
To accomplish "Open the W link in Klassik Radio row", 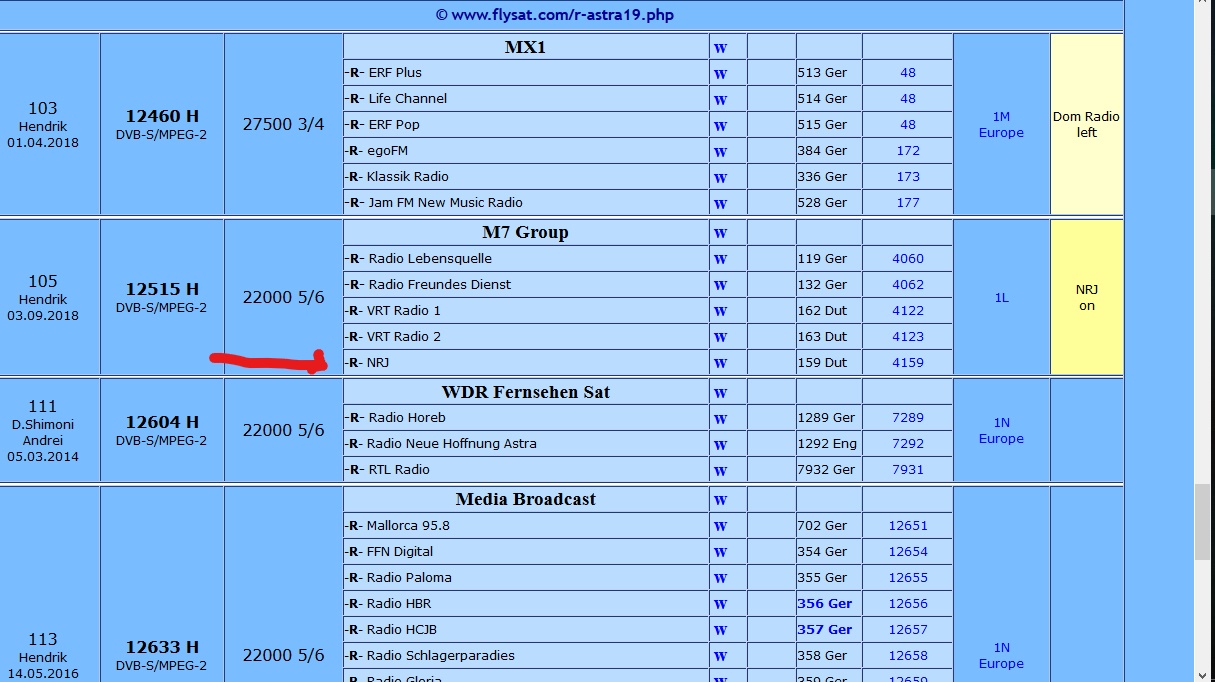I will coord(720,177).
